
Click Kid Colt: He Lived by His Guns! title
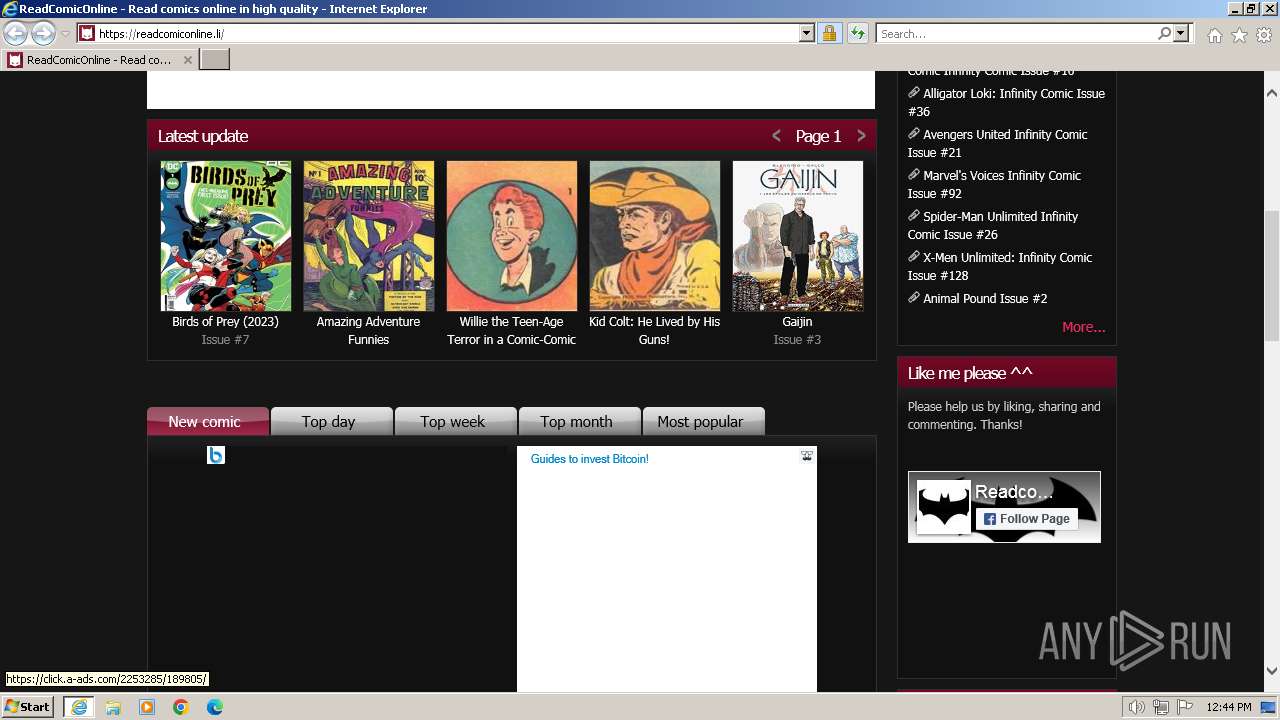[x=654, y=331]
